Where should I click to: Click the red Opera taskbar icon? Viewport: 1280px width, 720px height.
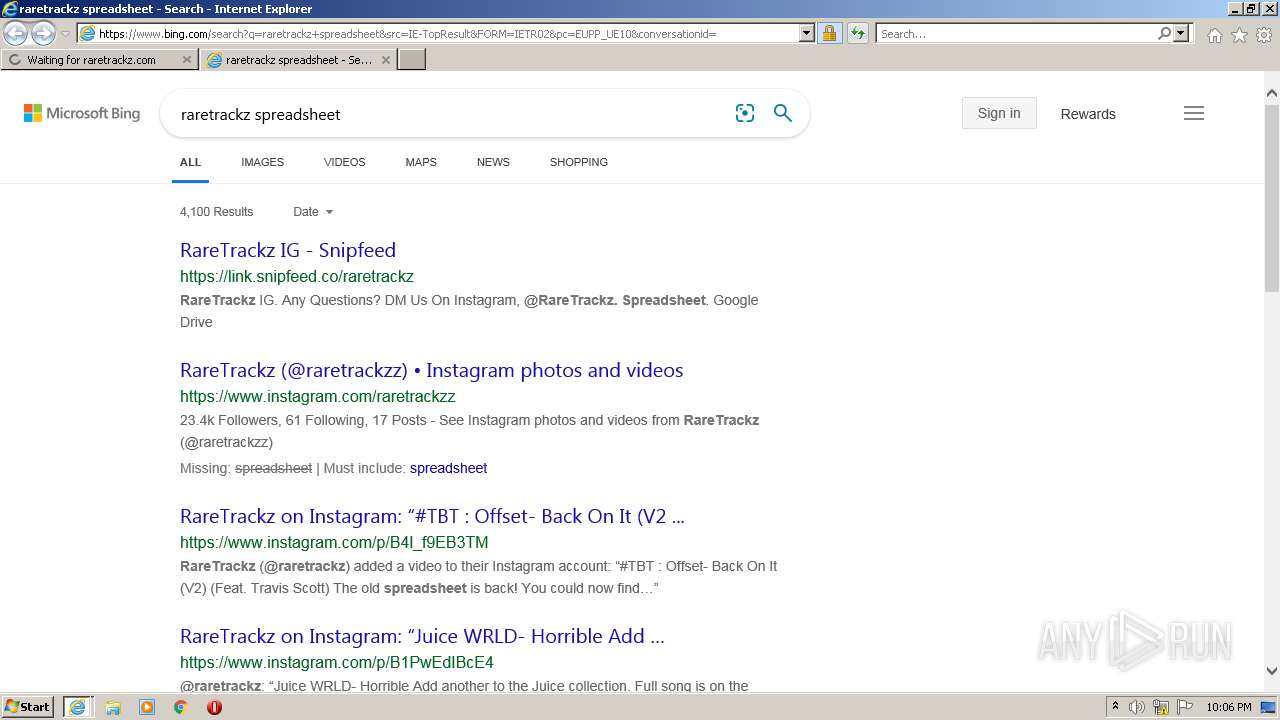coord(214,707)
